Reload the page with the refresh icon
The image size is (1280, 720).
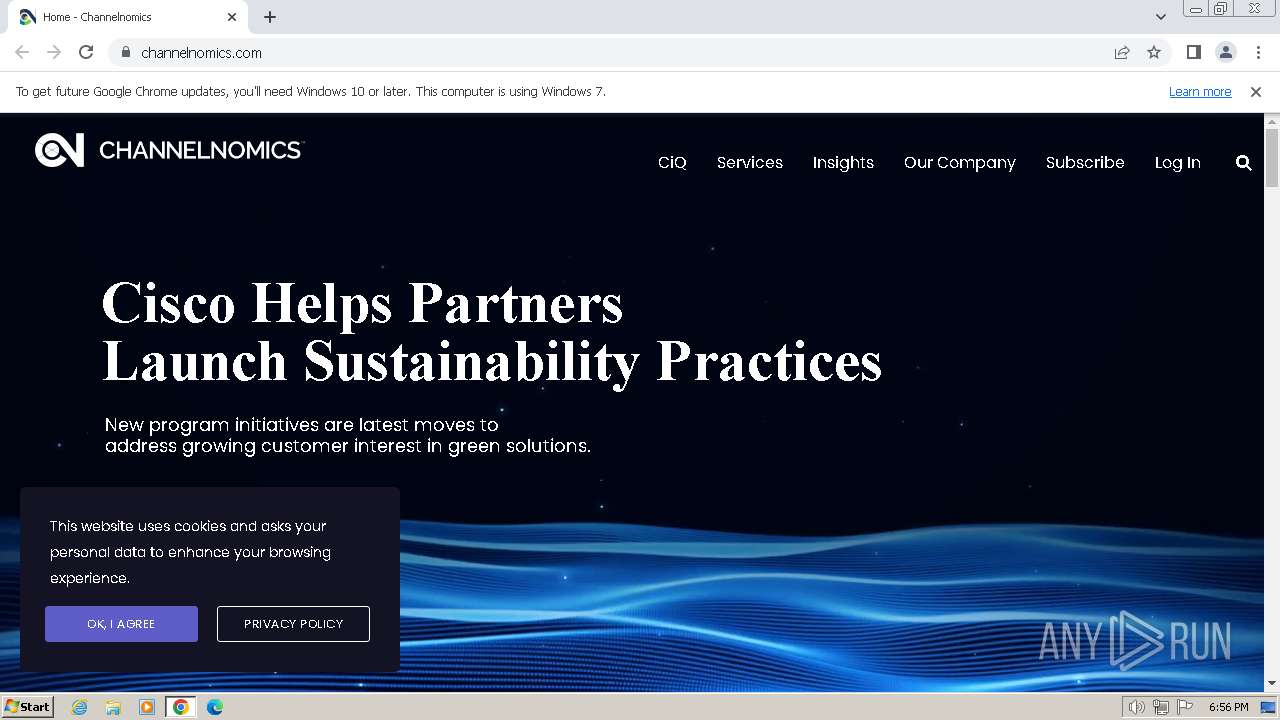pos(86,52)
